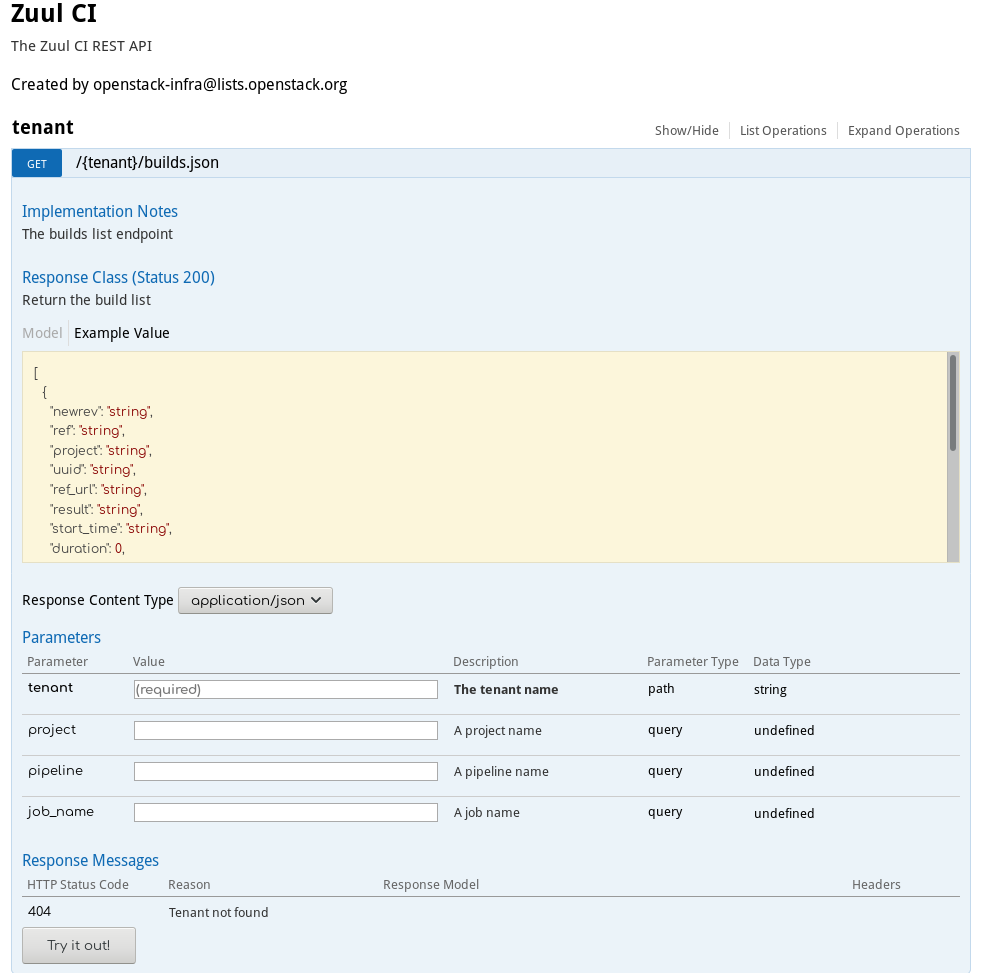Screen dimensions: 982x973
Task: Click the 'string' data type cell
Action: point(770,689)
